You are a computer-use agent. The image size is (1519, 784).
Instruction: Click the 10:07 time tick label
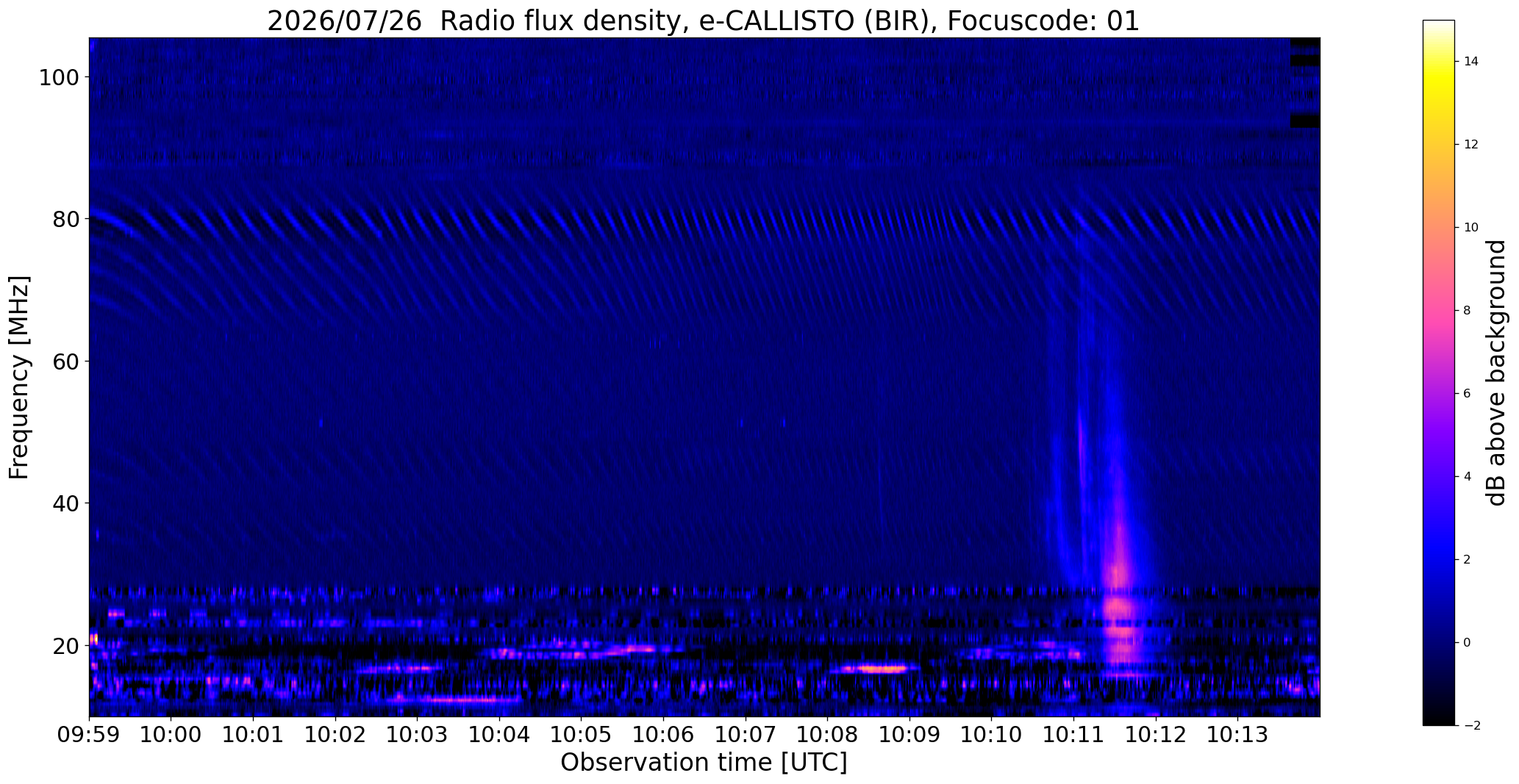(x=746, y=734)
